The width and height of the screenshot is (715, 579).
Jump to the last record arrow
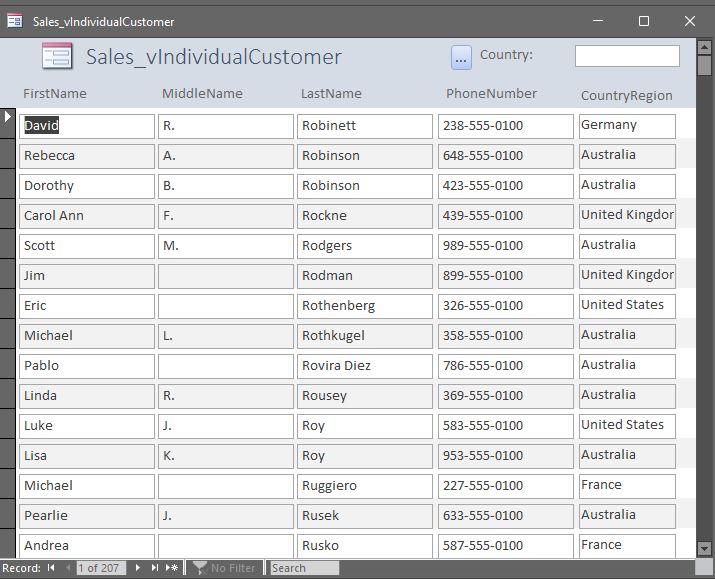(155, 568)
